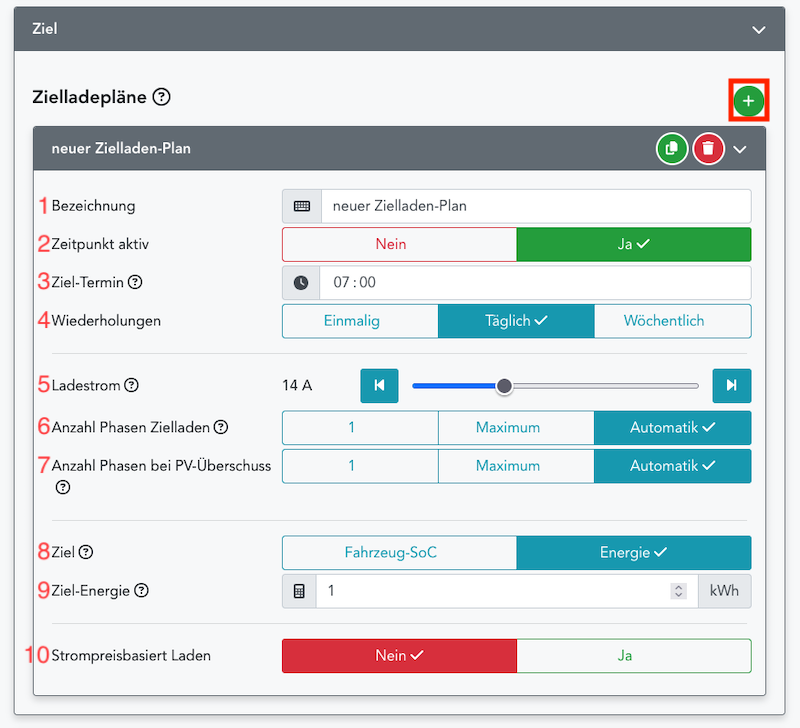The image size is (800, 728).
Task: Collapse the Ziel section header
Action: click(x=759, y=30)
